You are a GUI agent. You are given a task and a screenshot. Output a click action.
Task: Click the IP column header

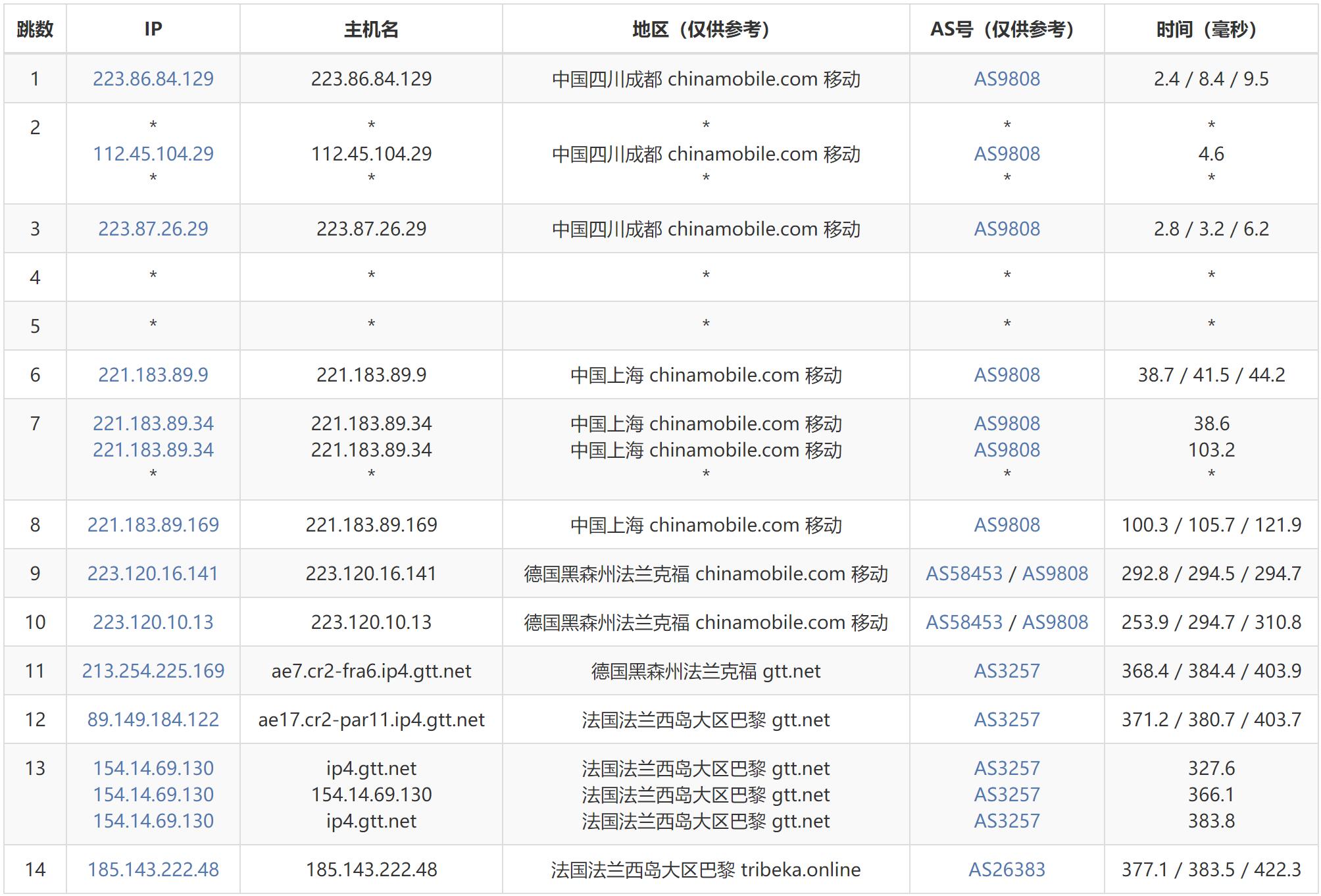[153, 29]
